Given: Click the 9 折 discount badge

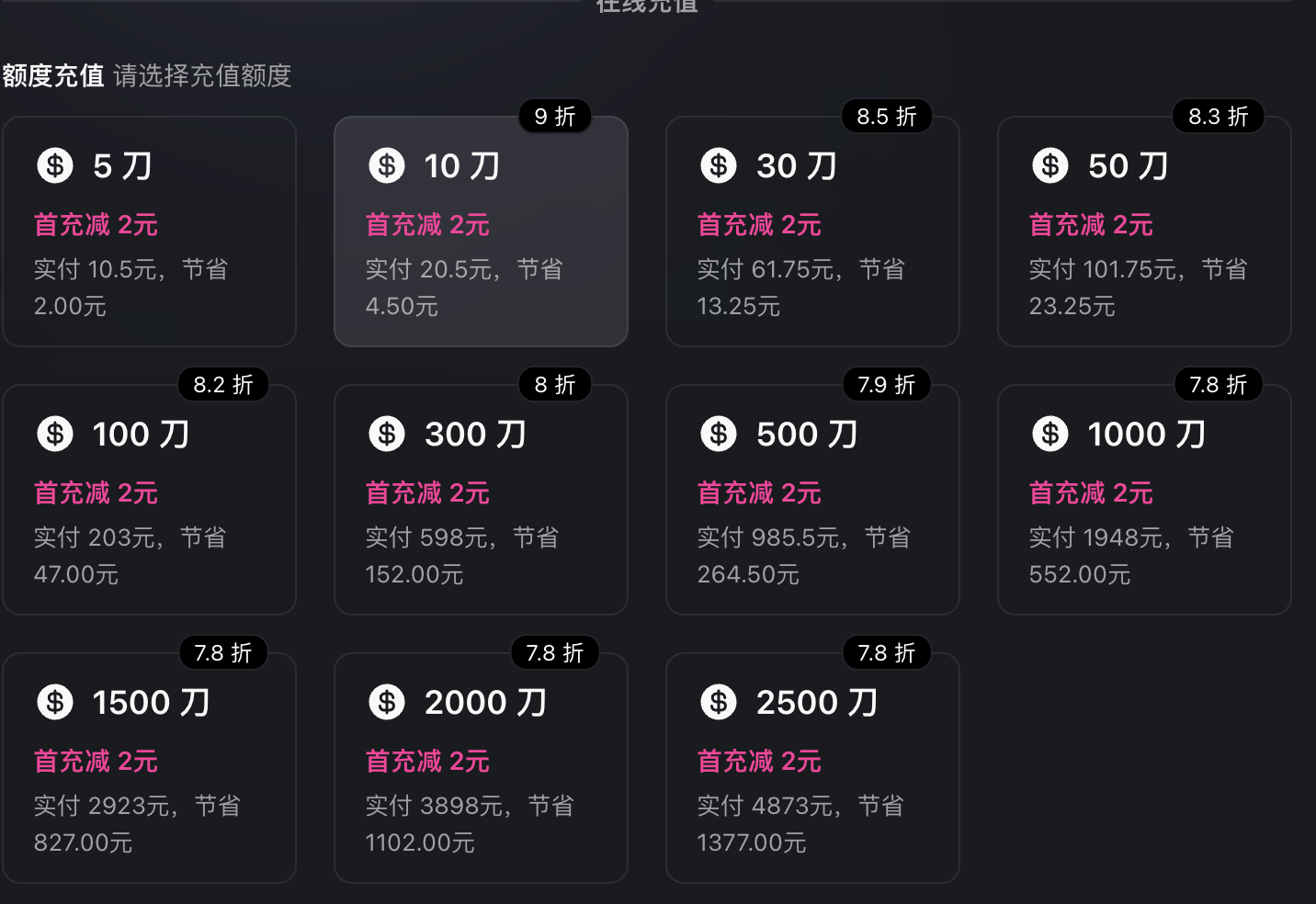Looking at the screenshot, I should pos(554,117).
